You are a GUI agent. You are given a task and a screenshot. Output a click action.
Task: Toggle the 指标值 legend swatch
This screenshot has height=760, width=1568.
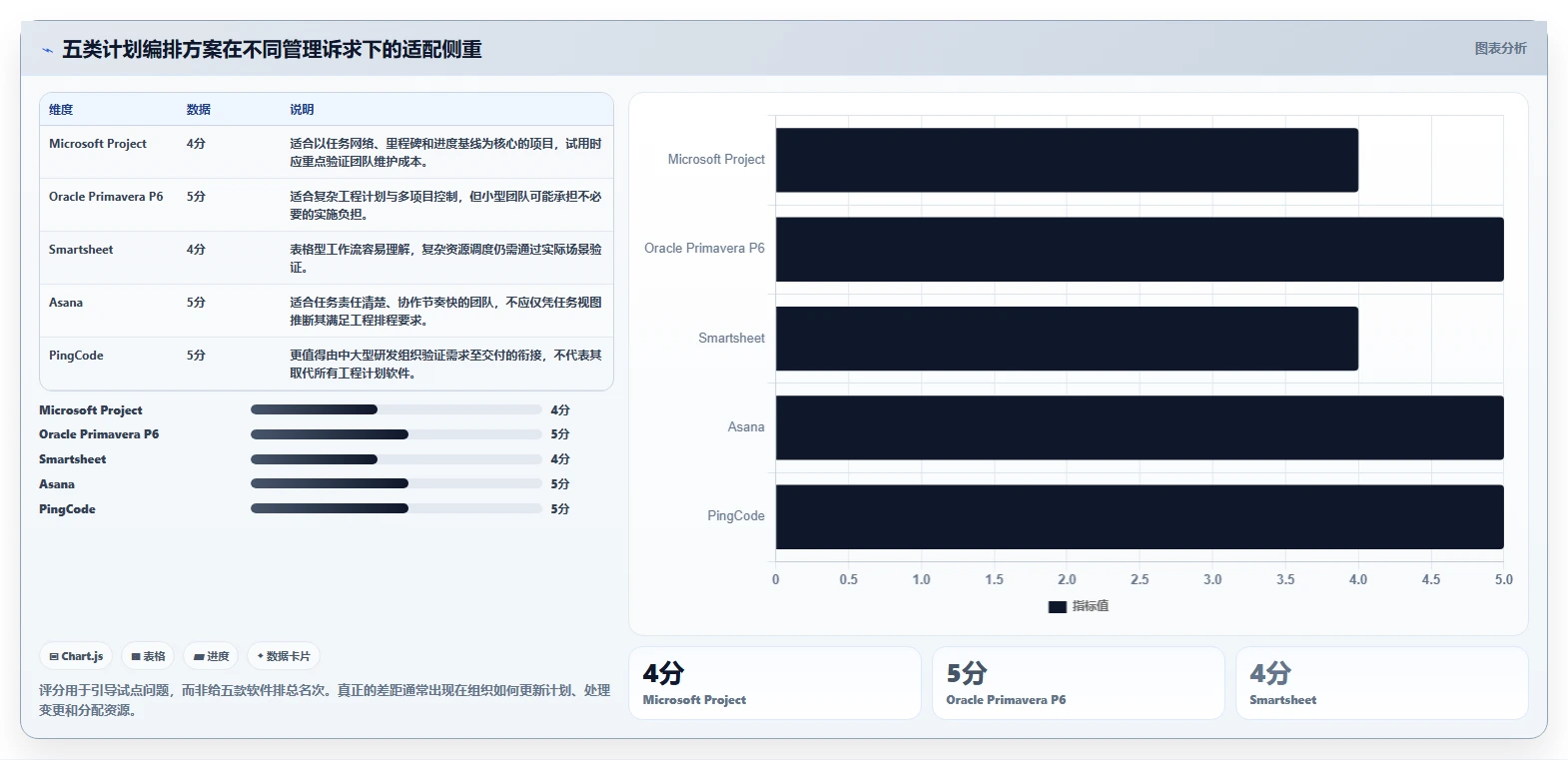click(1057, 606)
